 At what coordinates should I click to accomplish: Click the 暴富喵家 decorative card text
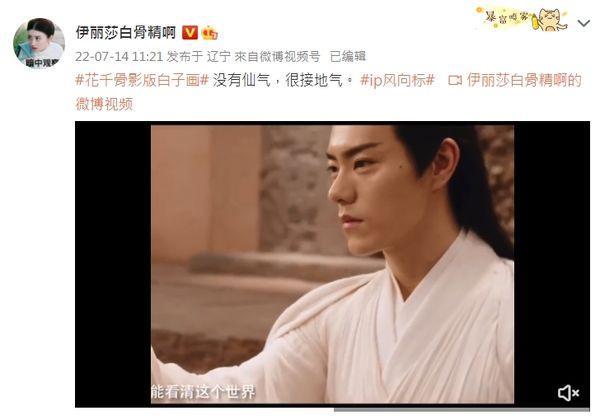coord(506,16)
